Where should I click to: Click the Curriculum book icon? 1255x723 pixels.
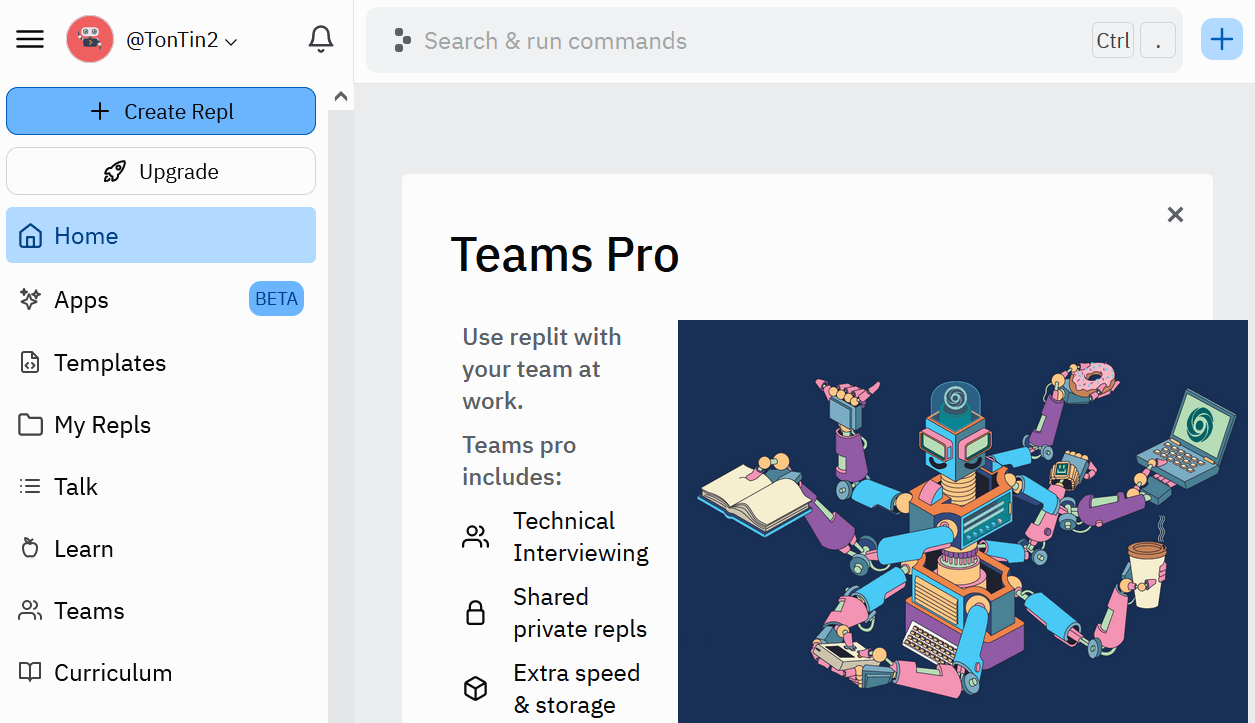[x=31, y=672]
